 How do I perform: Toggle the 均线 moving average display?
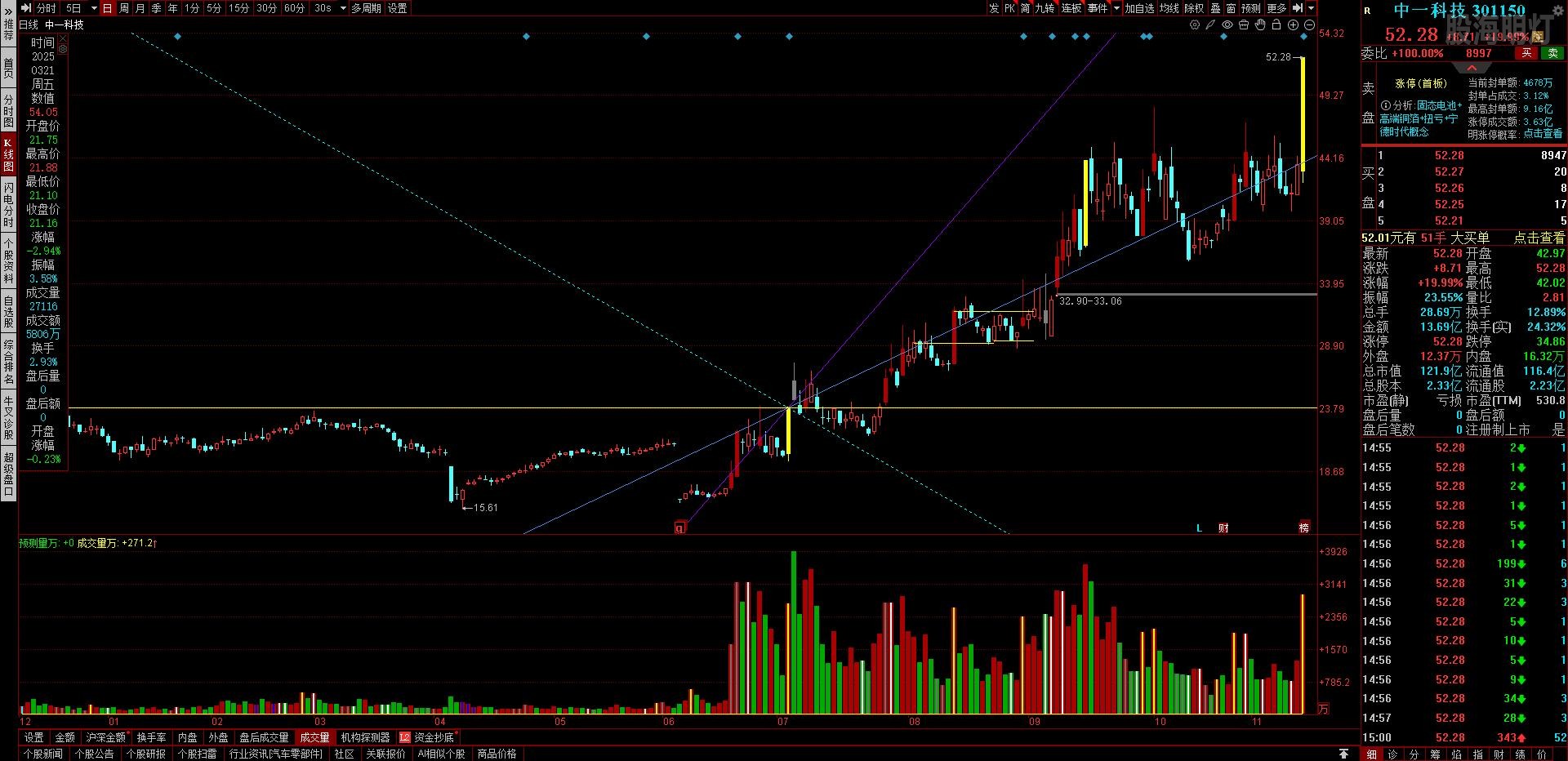coord(1169,8)
